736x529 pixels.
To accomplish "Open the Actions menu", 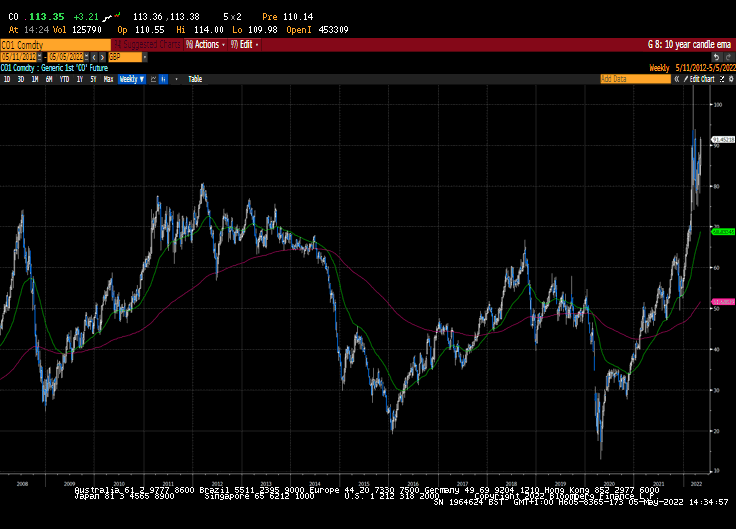I will [206, 45].
